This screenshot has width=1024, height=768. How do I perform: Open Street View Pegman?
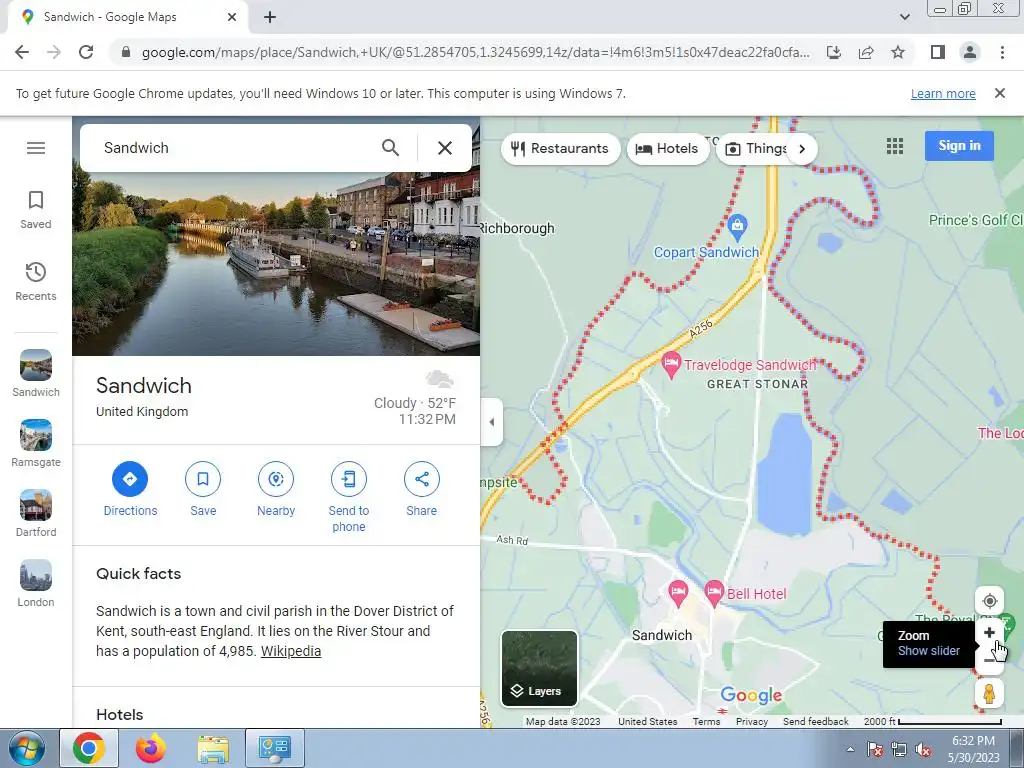tap(989, 693)
